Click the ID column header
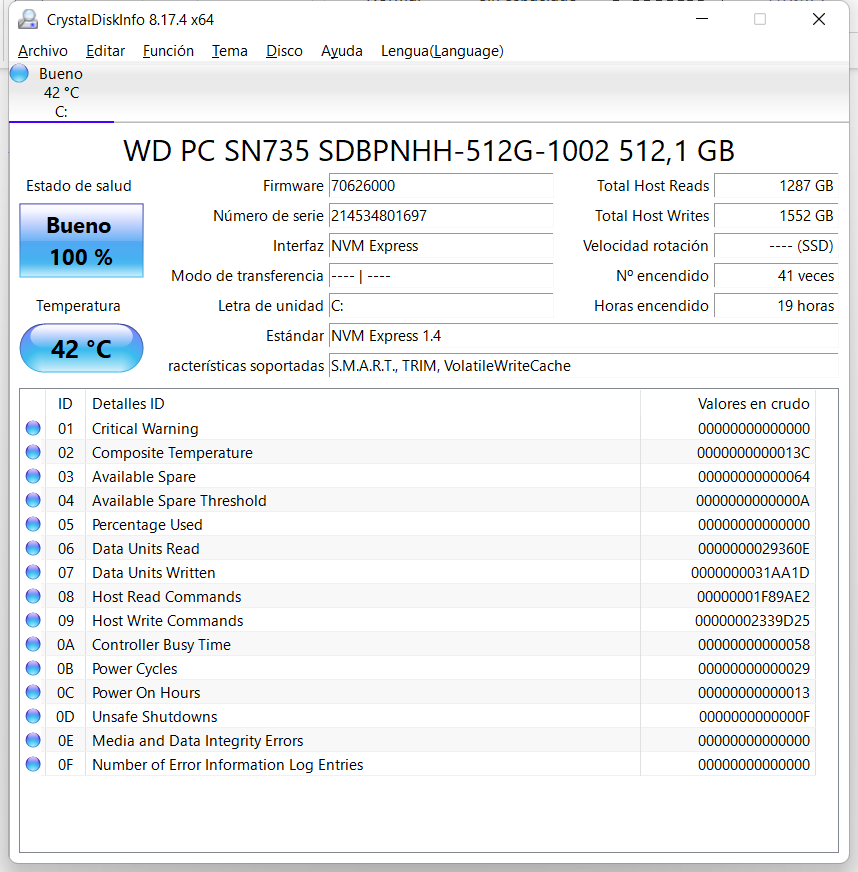This screenshot has width=858, height=872. point(65,404)
